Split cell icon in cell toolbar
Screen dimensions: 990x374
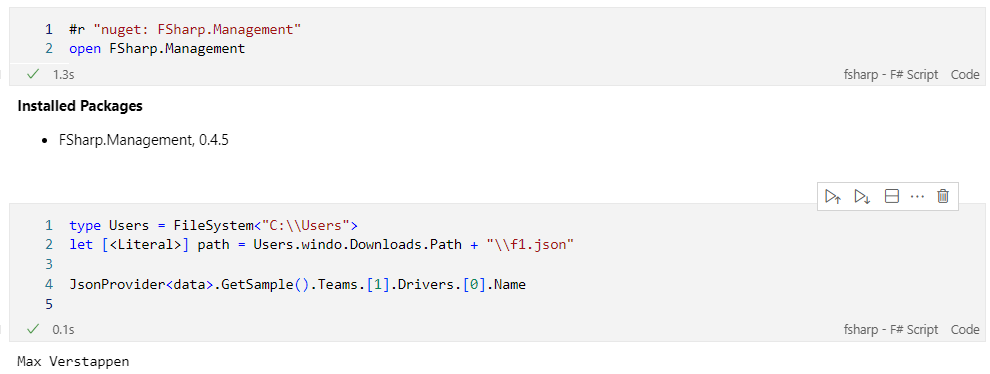pos(892,196)
